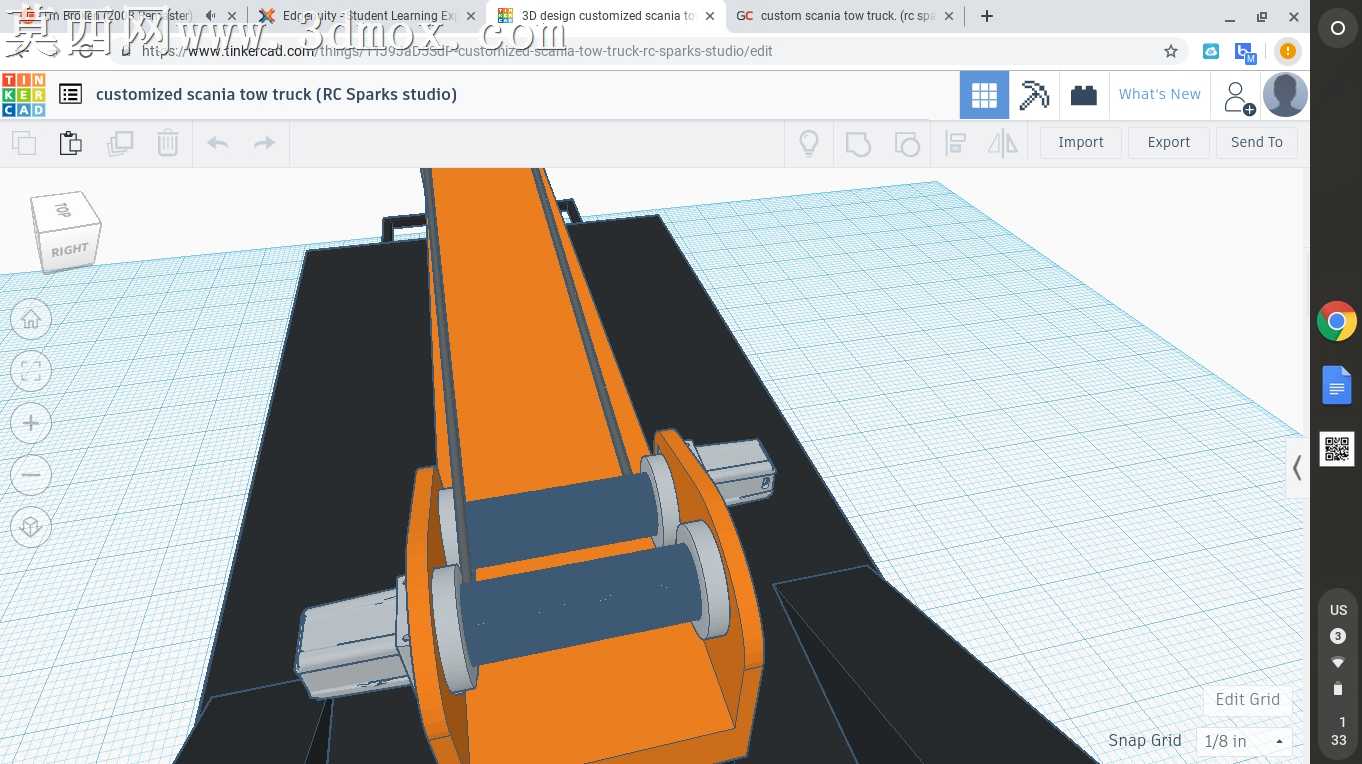This screenshot has width=1362, height=764.
Task: Click the view cube's RIGHT face
Action: point(71,250)
